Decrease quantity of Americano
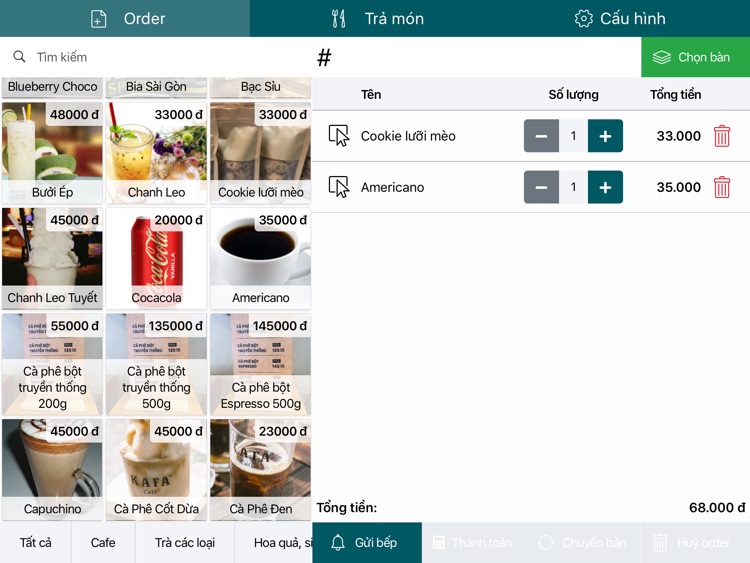 click(541, 187)
